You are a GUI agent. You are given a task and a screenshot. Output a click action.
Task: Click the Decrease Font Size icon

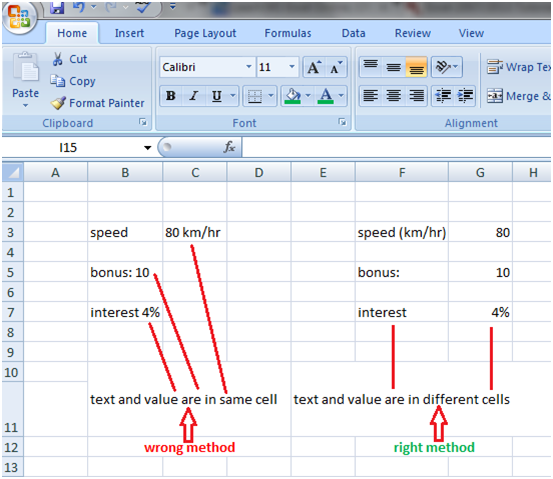[x=336, y=67]
